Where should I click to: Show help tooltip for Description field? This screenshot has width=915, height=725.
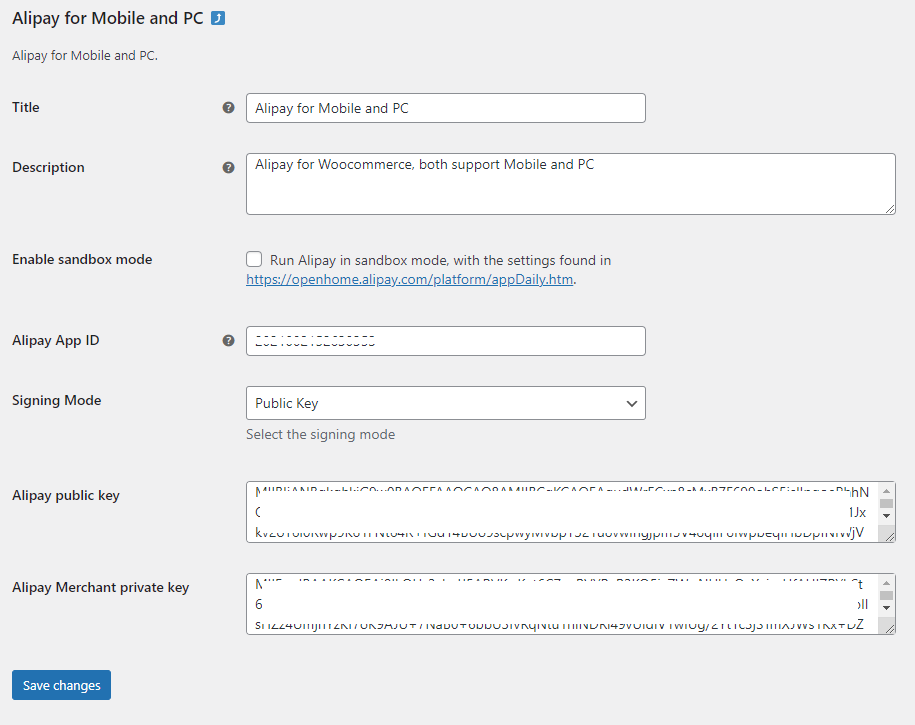point(228,168)
